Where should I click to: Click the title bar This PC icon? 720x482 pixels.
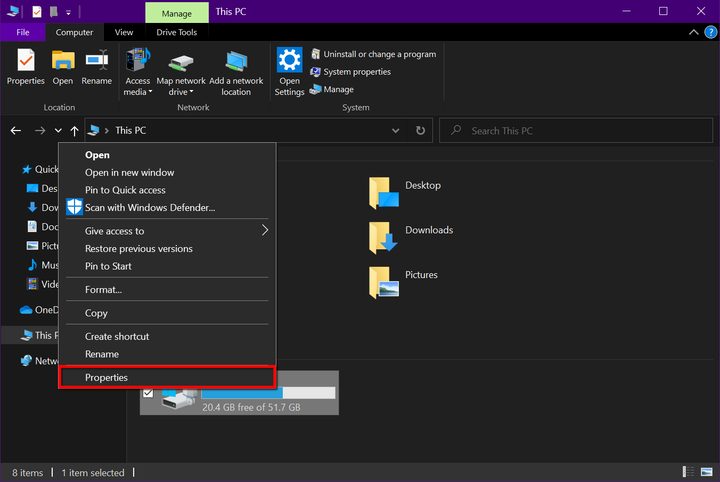(x=12, y=11)
